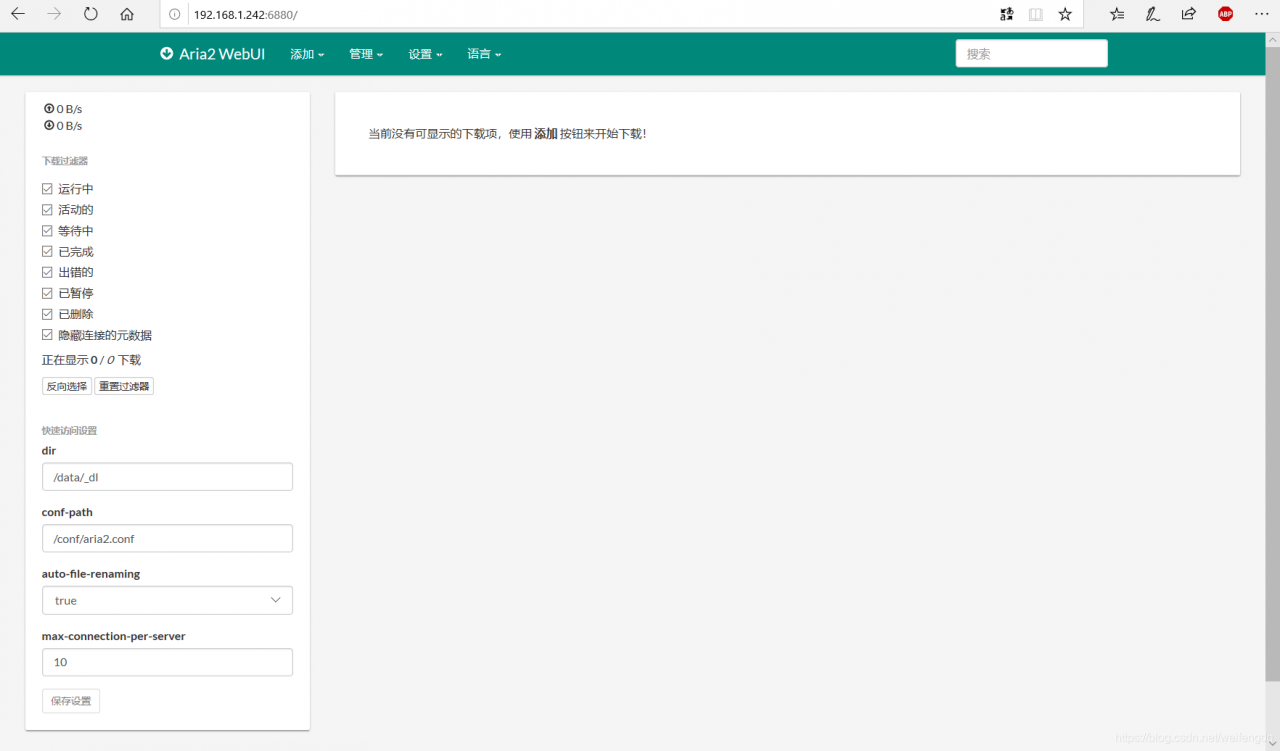Open the 语言 menu
Viewport: 1280px width, 751px height.
tap(484, 54)
